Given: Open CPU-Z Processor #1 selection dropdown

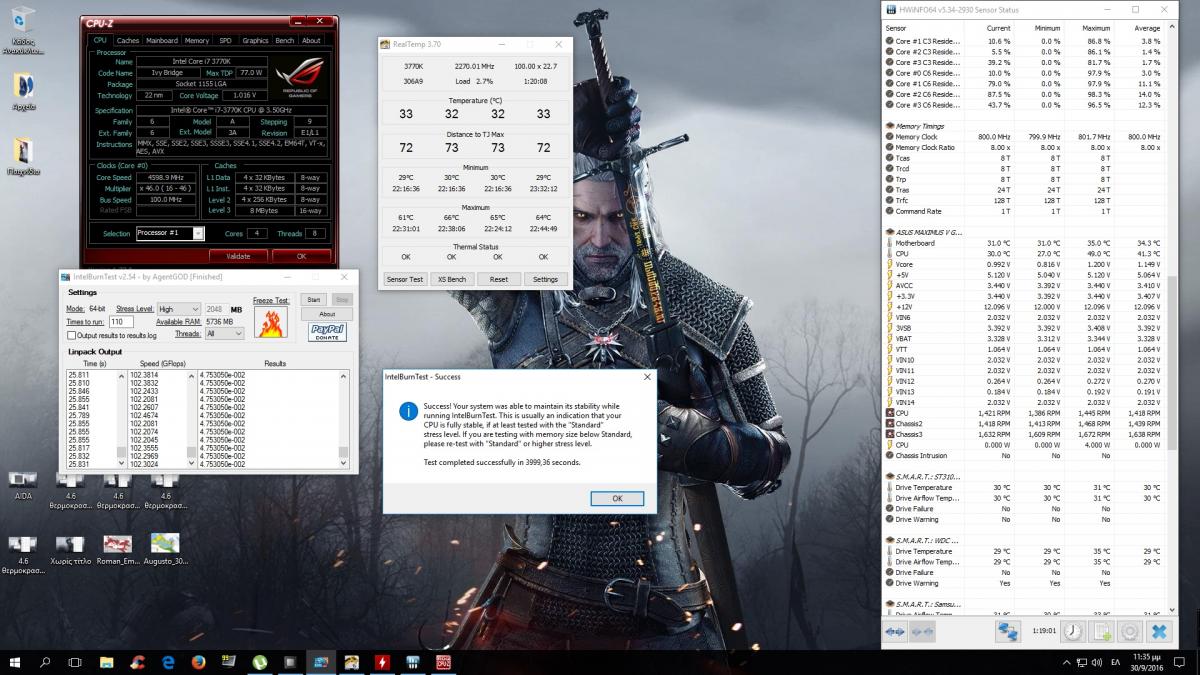Looking at the screenshot, I should point(170,233).
